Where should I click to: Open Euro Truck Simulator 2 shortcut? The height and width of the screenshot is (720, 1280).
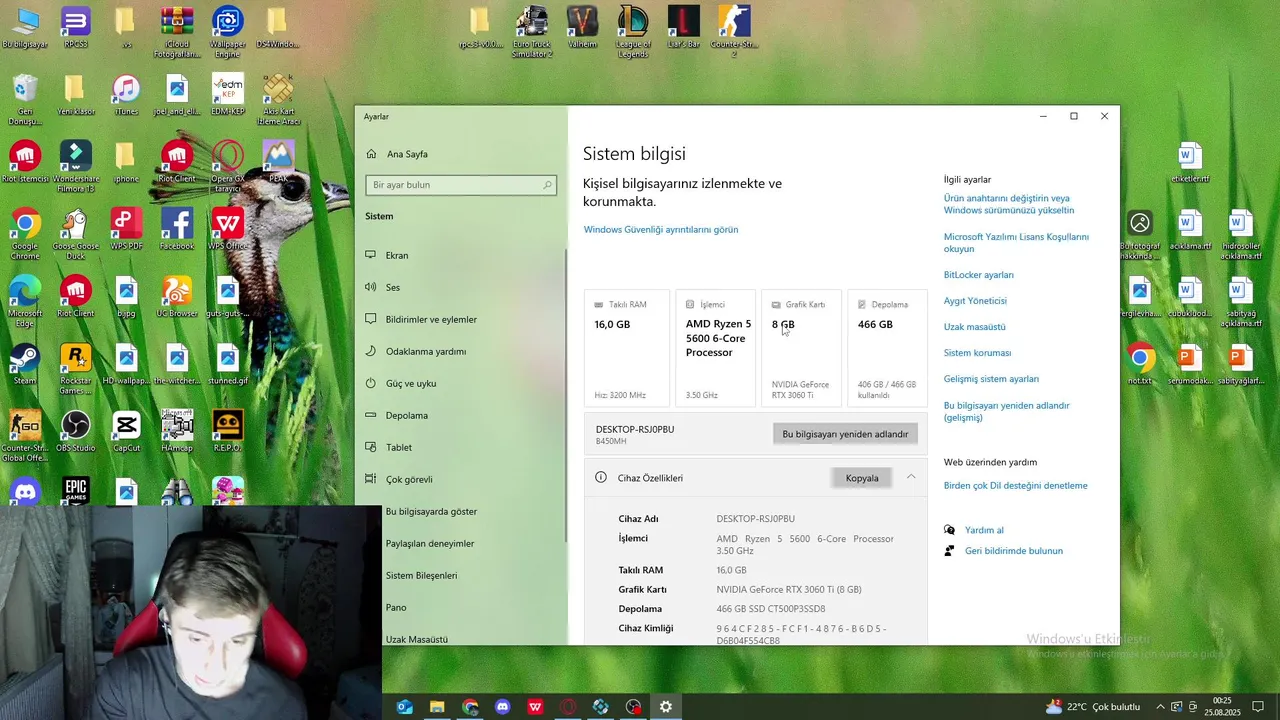[532, 32]
